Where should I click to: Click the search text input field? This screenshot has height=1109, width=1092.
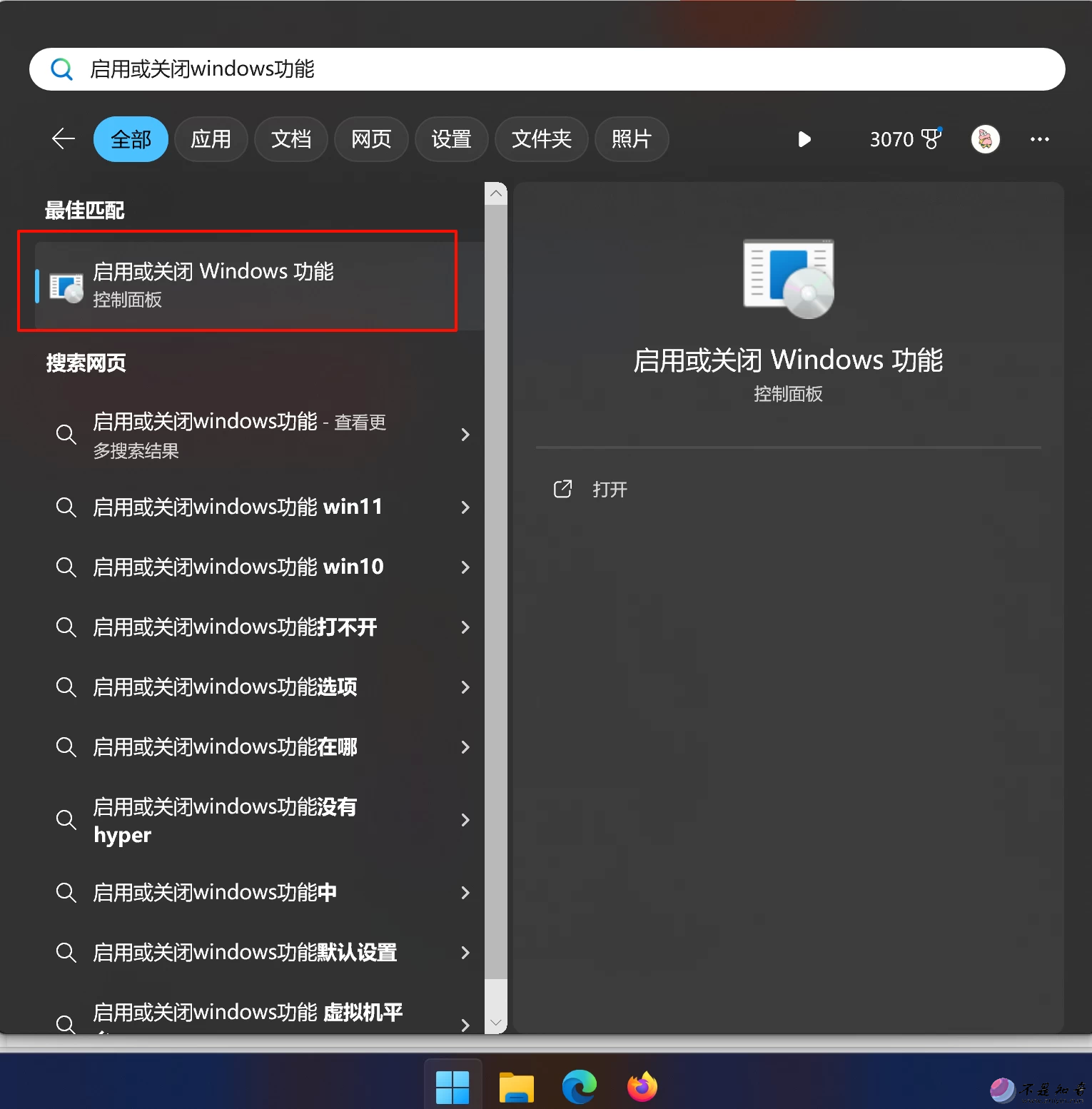(547, 69)
